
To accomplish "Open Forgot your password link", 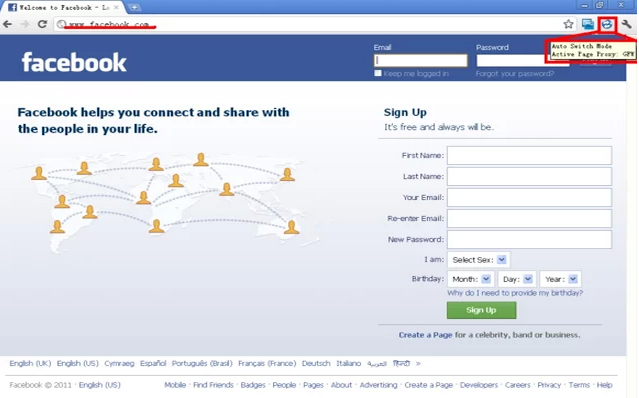I will coord(515,74).
